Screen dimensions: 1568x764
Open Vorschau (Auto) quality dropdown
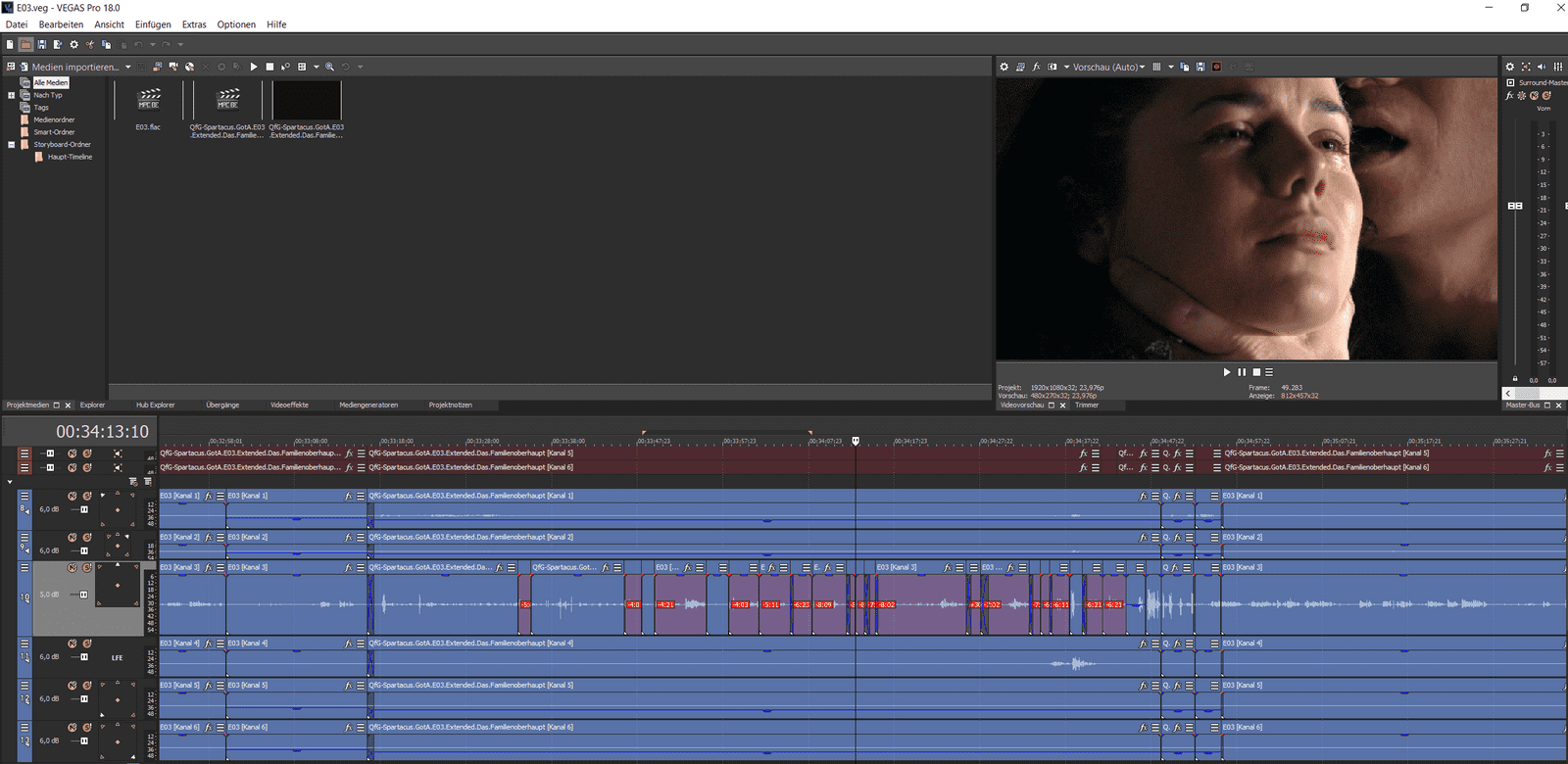pyautogui.click(x=1142, y=67)
